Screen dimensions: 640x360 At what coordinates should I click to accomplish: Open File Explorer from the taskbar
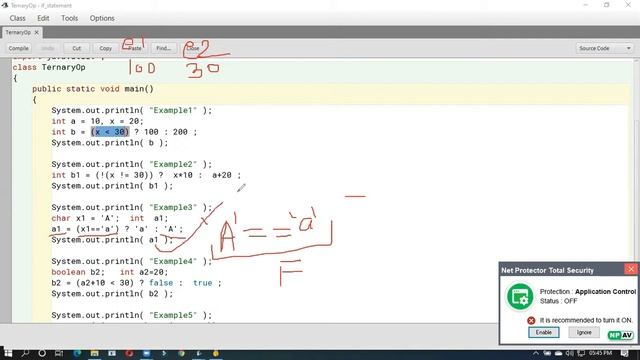[x=94, y=353]
